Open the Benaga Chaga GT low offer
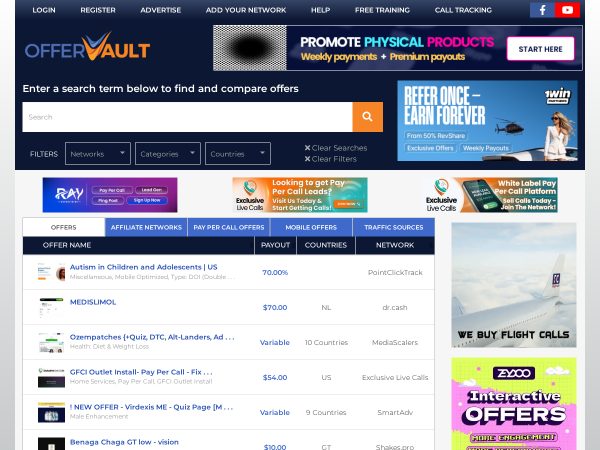The width and height of the screenshot is (600, 450). [124, 442]
